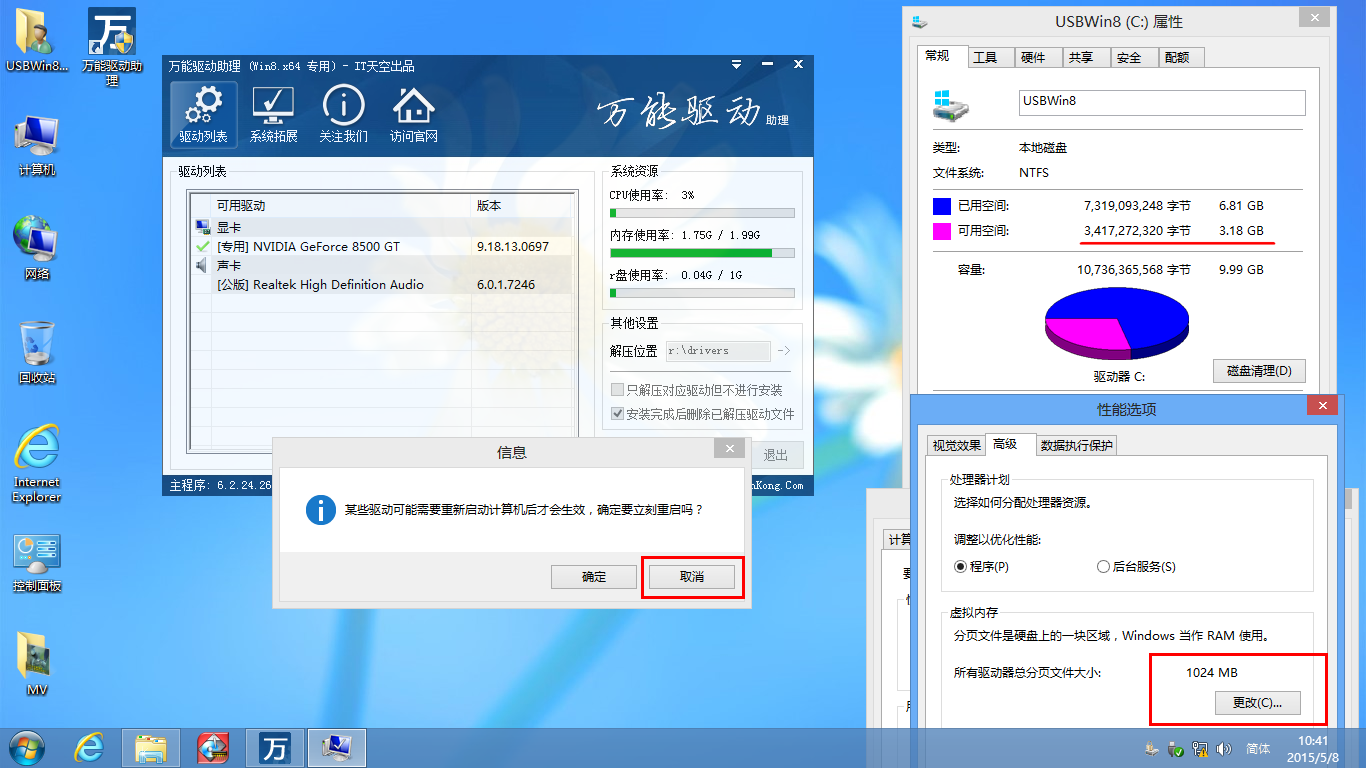The height and width of the screenshot is (768, 1366).
Task: Click the red taskbar icon beside File Explorer
Action: coord(213,748)
